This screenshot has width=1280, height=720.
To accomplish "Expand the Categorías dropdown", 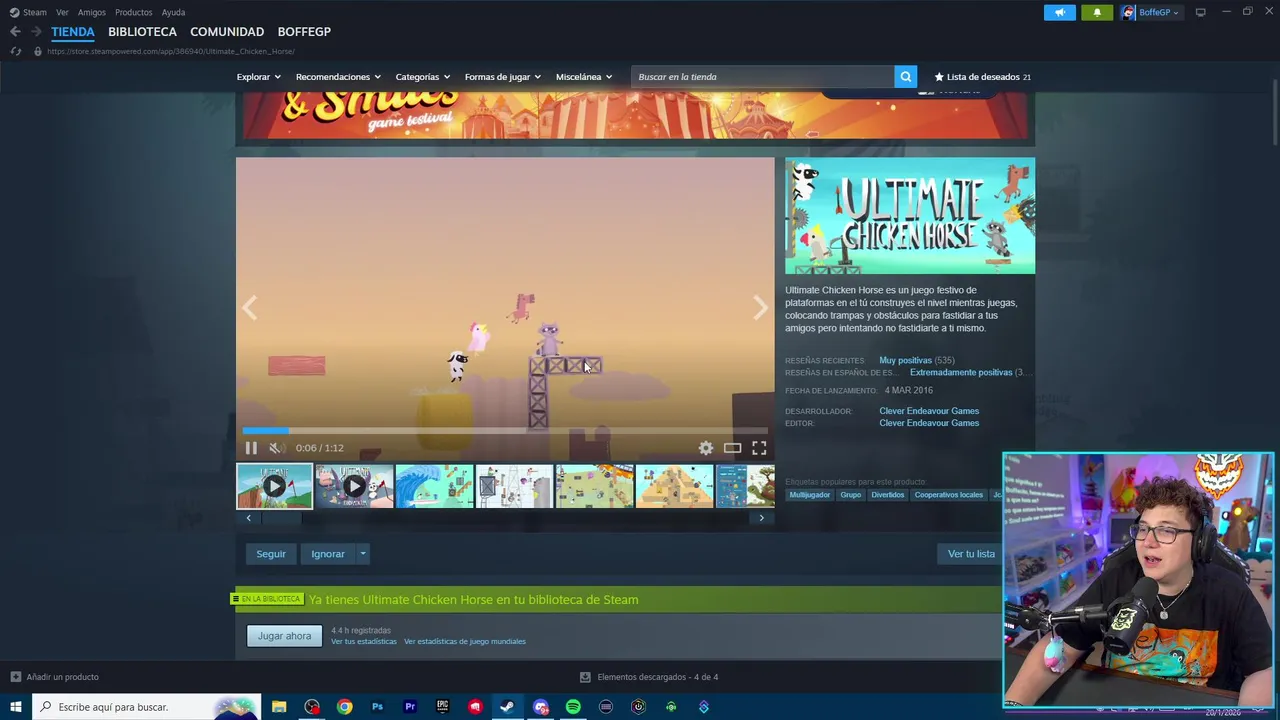I will tap(422, 77).
